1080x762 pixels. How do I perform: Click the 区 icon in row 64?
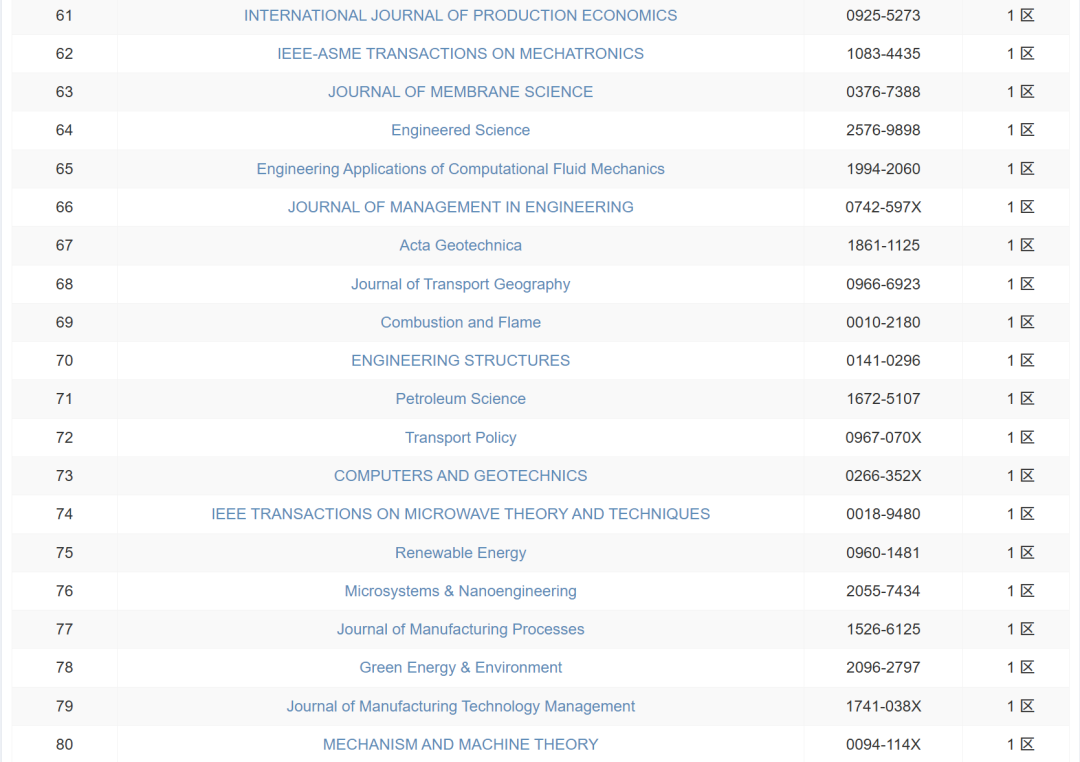(1027, 130)
